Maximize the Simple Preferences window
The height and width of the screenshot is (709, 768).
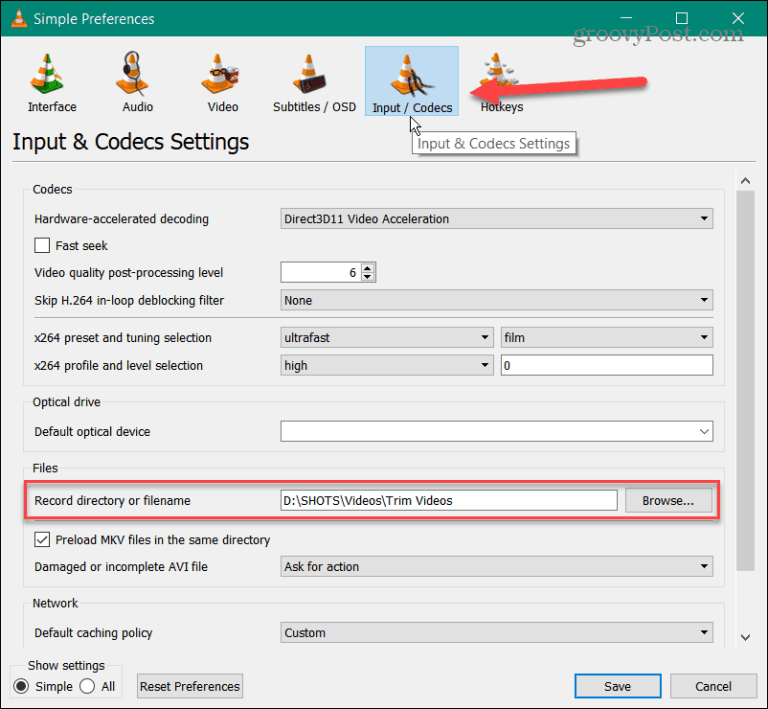coord(681,18)
